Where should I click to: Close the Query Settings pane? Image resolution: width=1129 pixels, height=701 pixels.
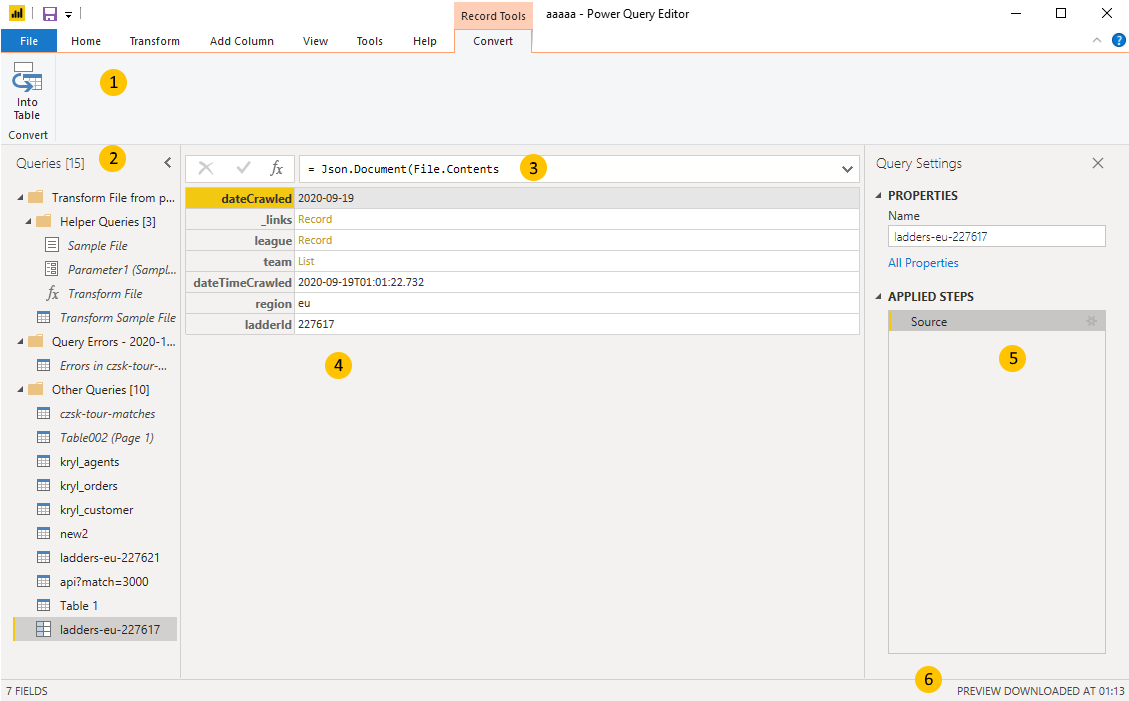tap(1097, 163)
